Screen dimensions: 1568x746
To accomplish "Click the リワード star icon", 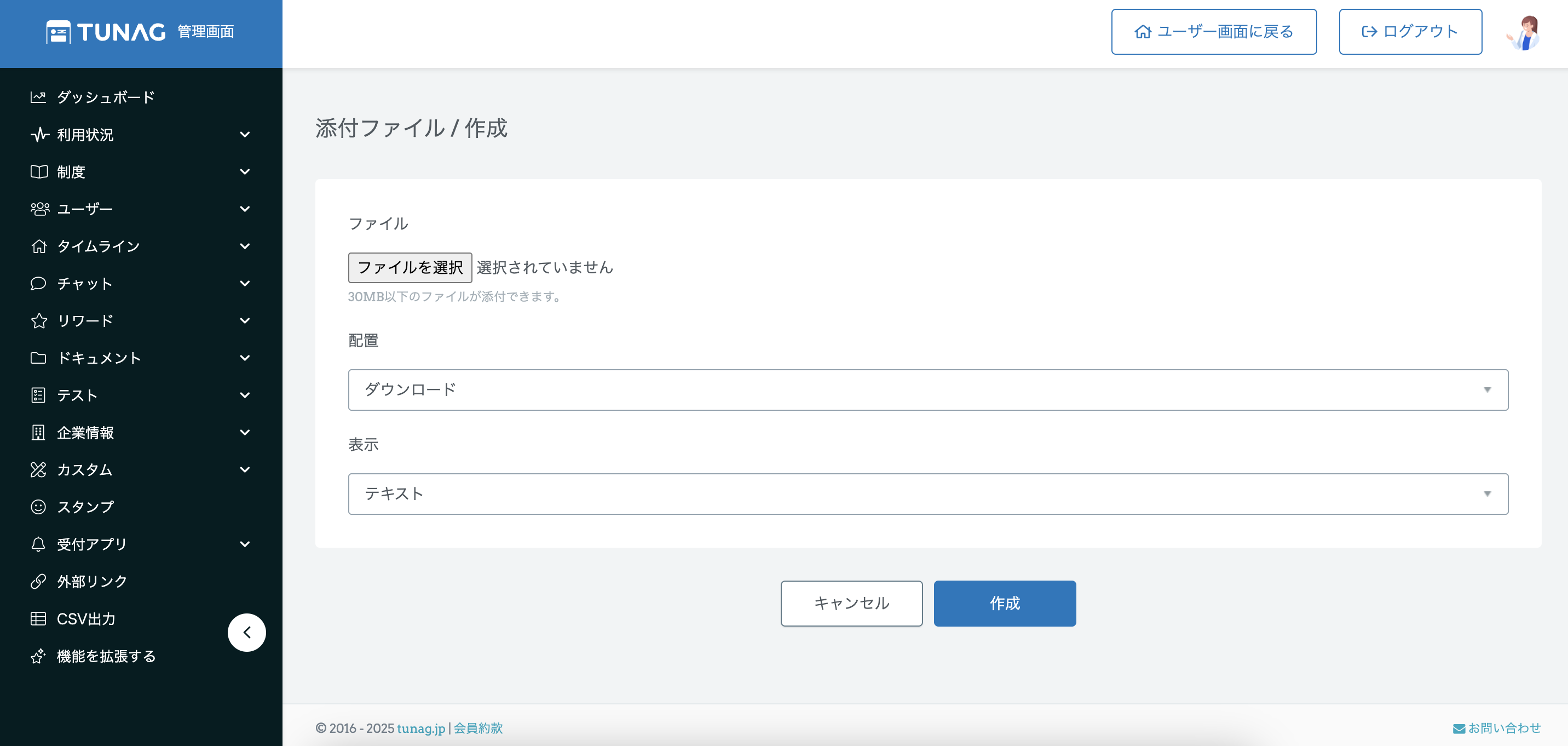I will (39, 320).
